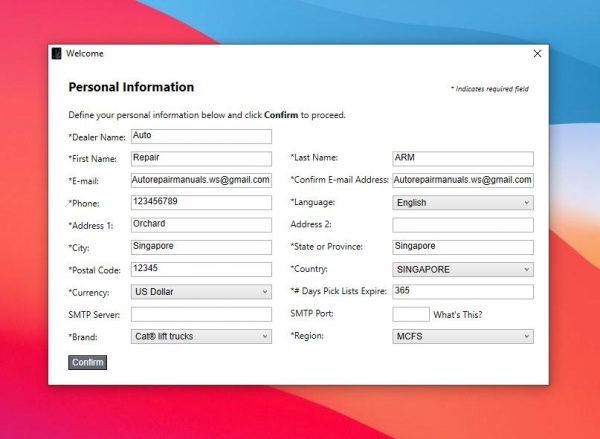The image size is (600, 439).
Task: Click the '*Dealer Name:' label
Action: [x=97, y=137]
